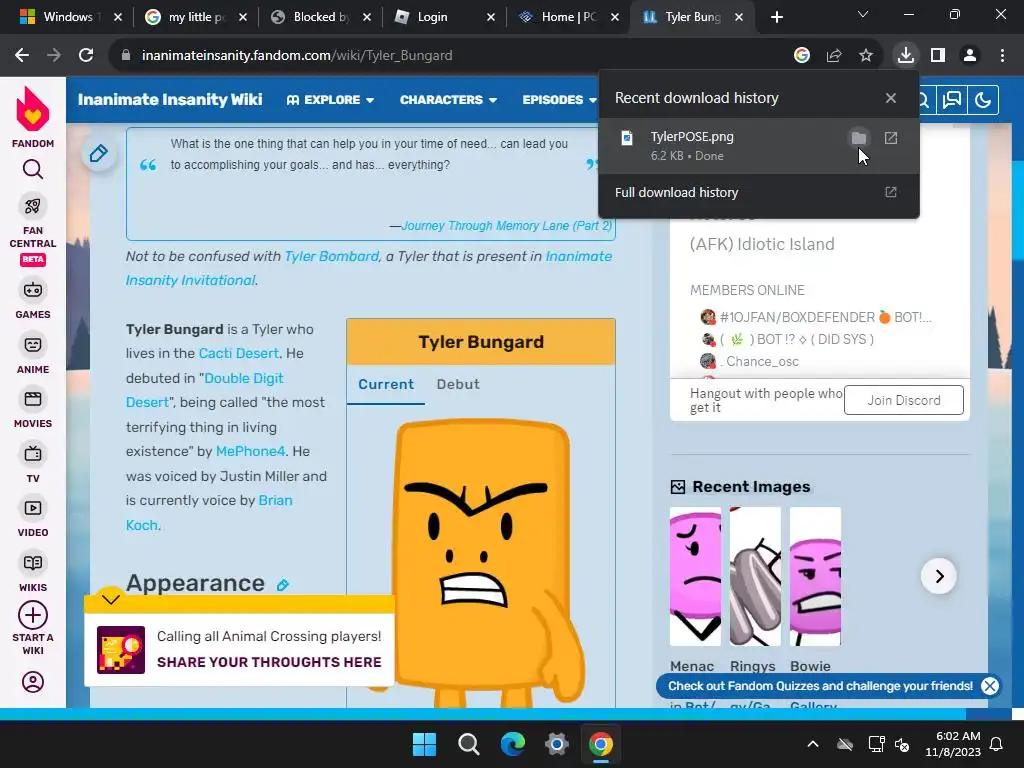
Task: Open the wiki discussions icon
Action: (952, 100)
